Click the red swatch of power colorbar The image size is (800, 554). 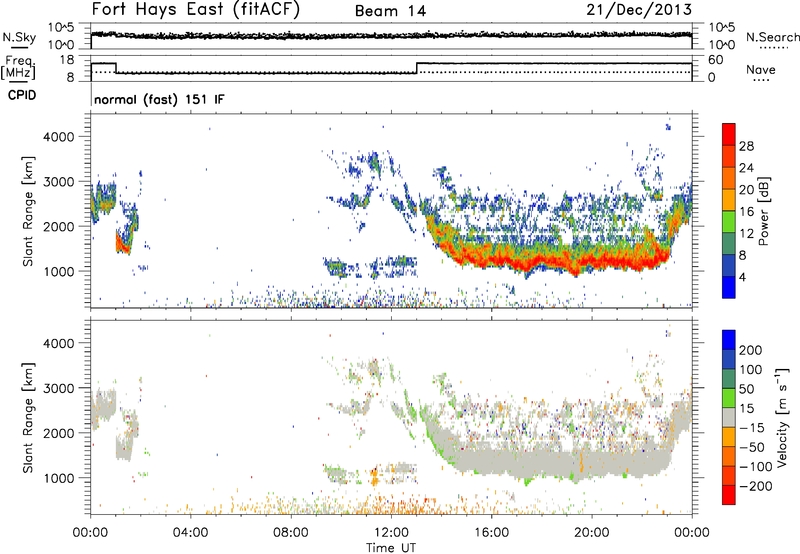pos(729,134)
